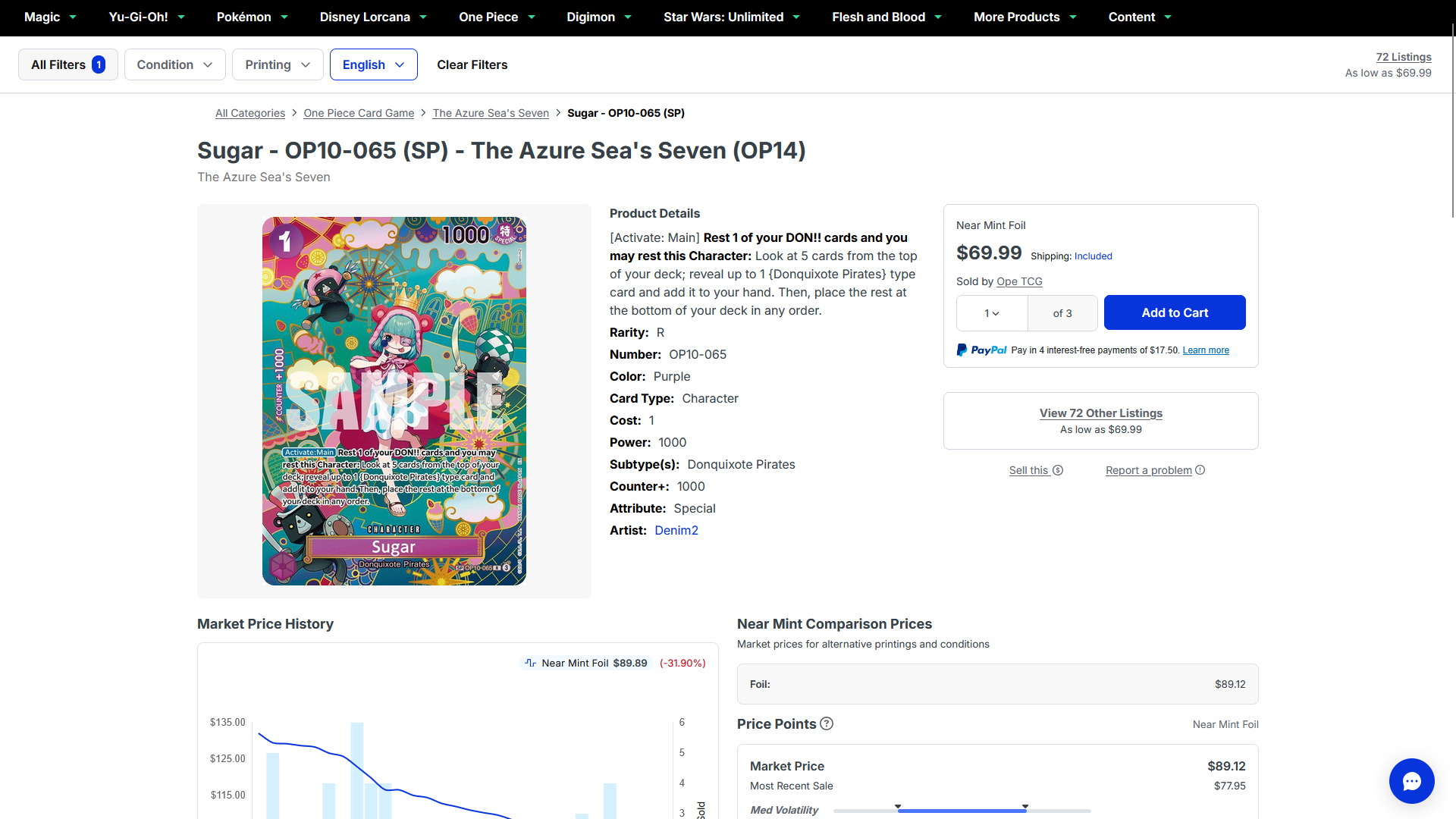Click the dollar icon beside Sell this
This screenshot has height=819, width=1456.
coord(1058,470)
